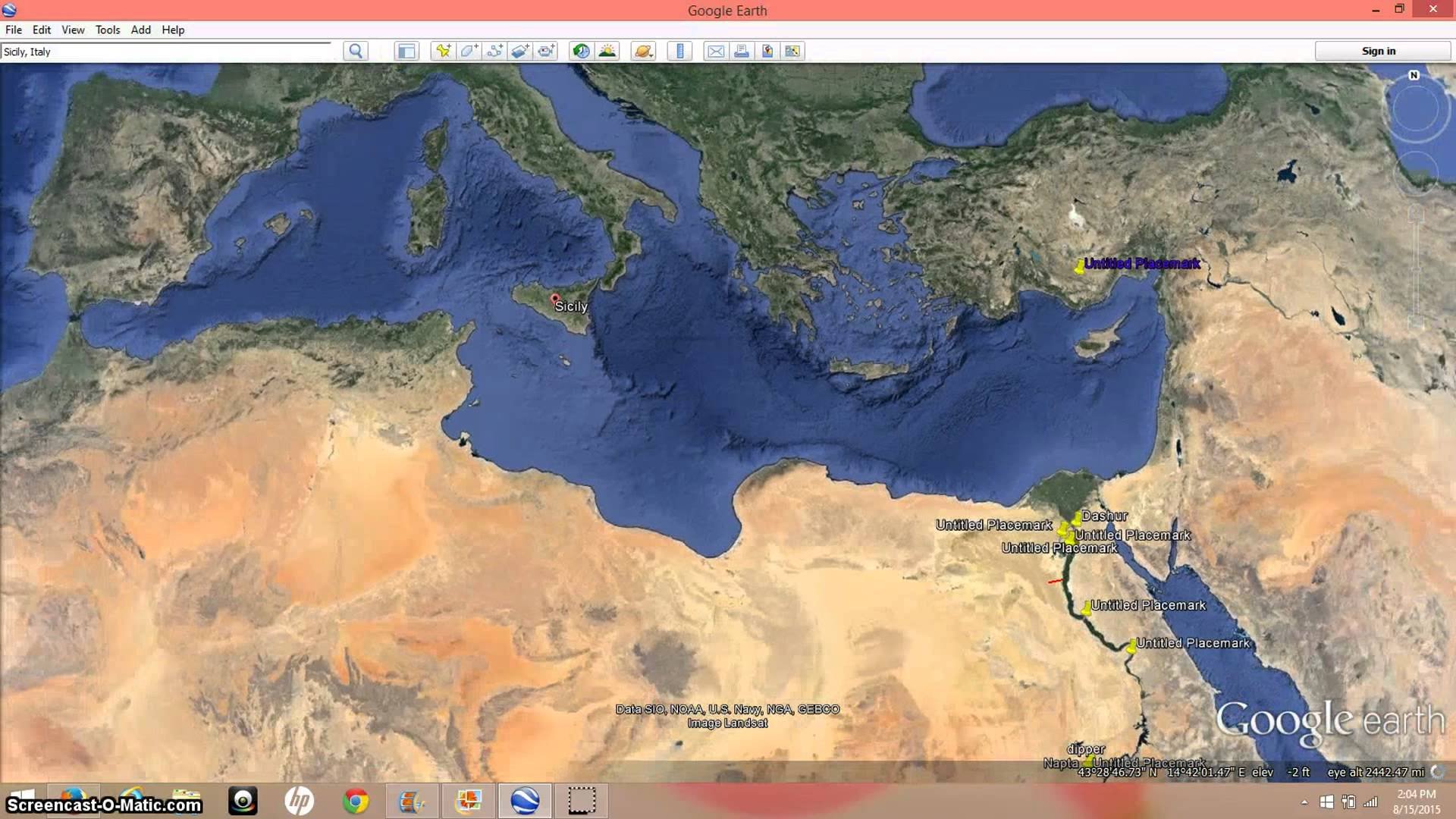Click the View in Google Maps icon
This screenshot has width=1456, height=819.
pyautogui.click(x=792, y=51)
